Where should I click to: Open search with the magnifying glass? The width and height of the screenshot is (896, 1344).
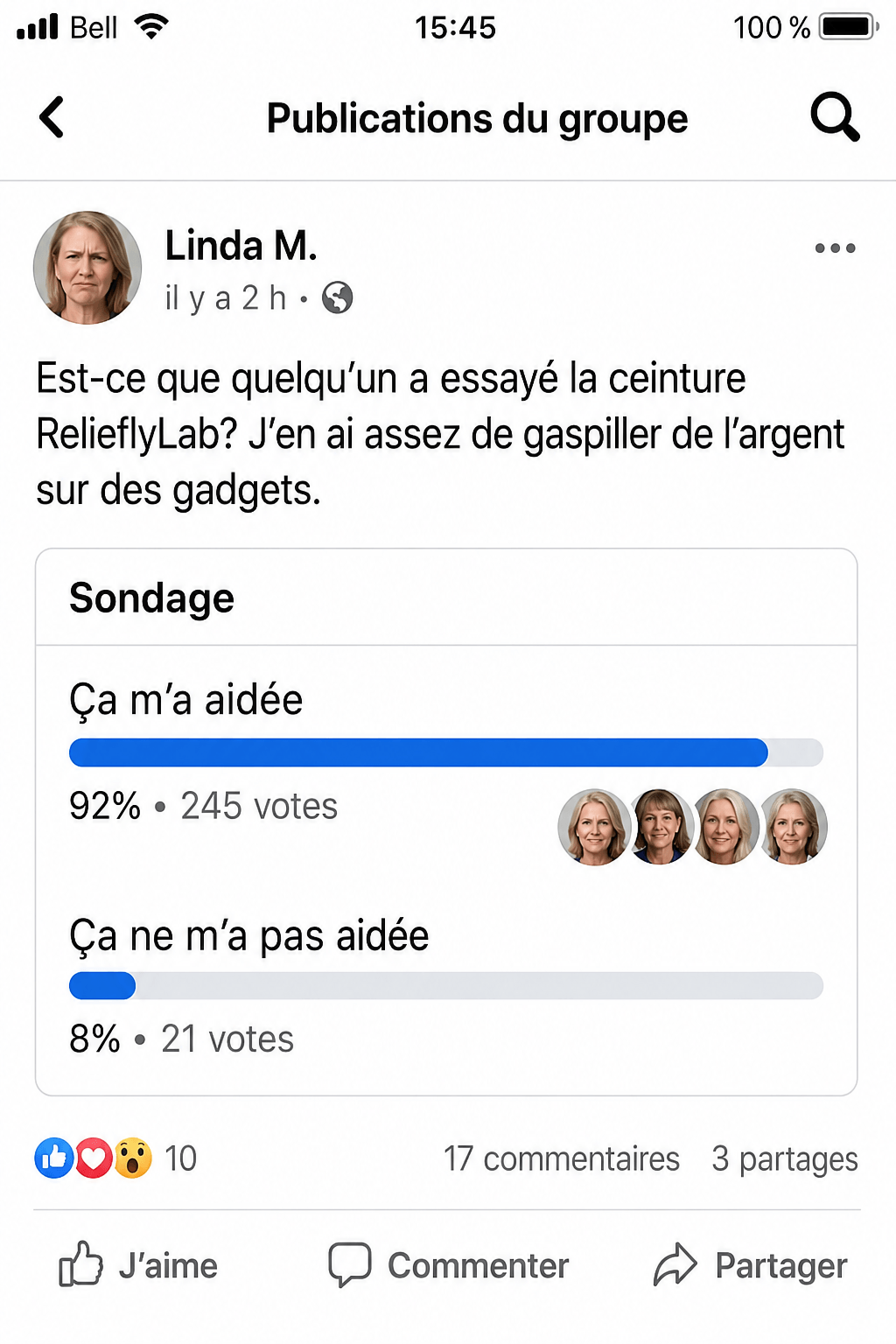(835, 116)
